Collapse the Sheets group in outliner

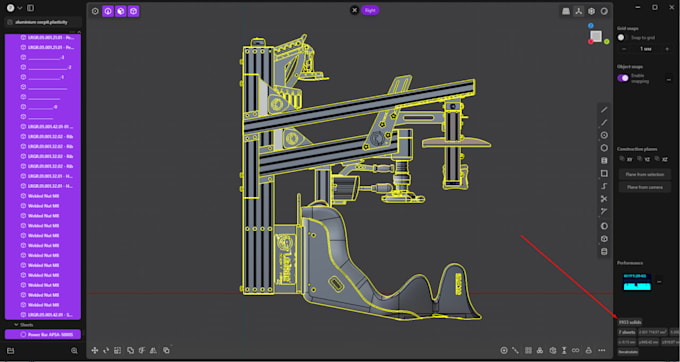[x=16, y=324]
